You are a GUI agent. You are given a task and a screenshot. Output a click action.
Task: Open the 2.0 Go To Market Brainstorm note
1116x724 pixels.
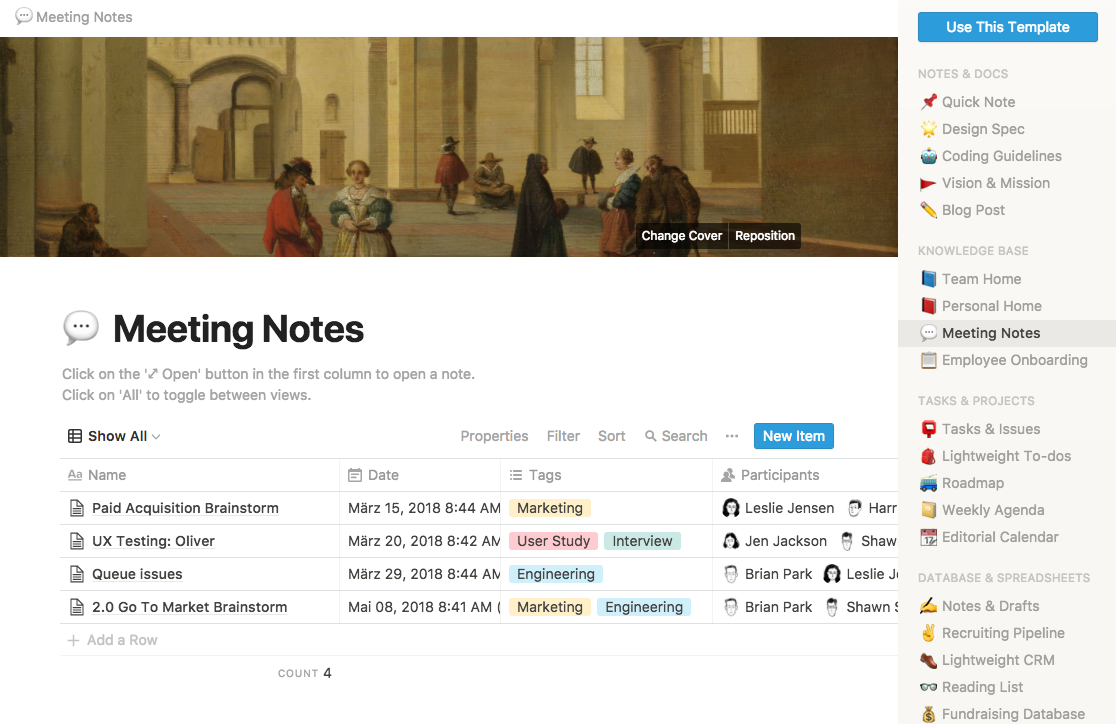tap(189, 607)
